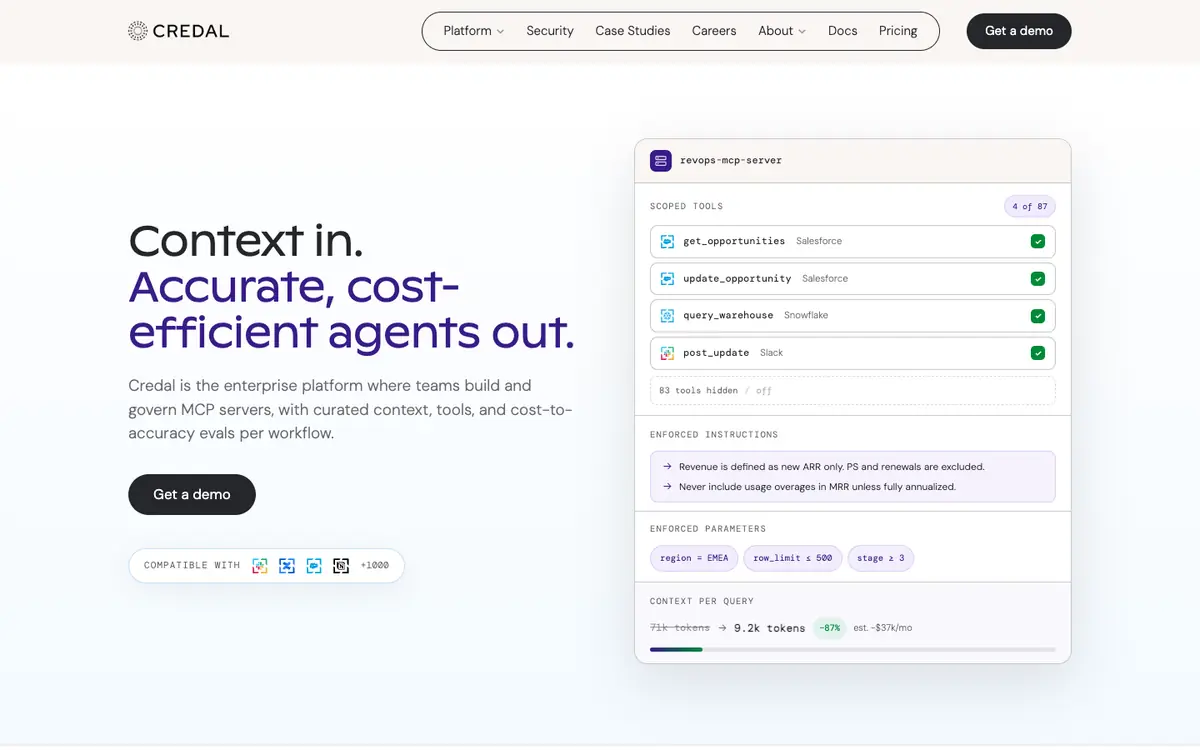Click the revops-mcp-server server icon
This screenshot has width=1200, height=750.
[x=660, y=160]
